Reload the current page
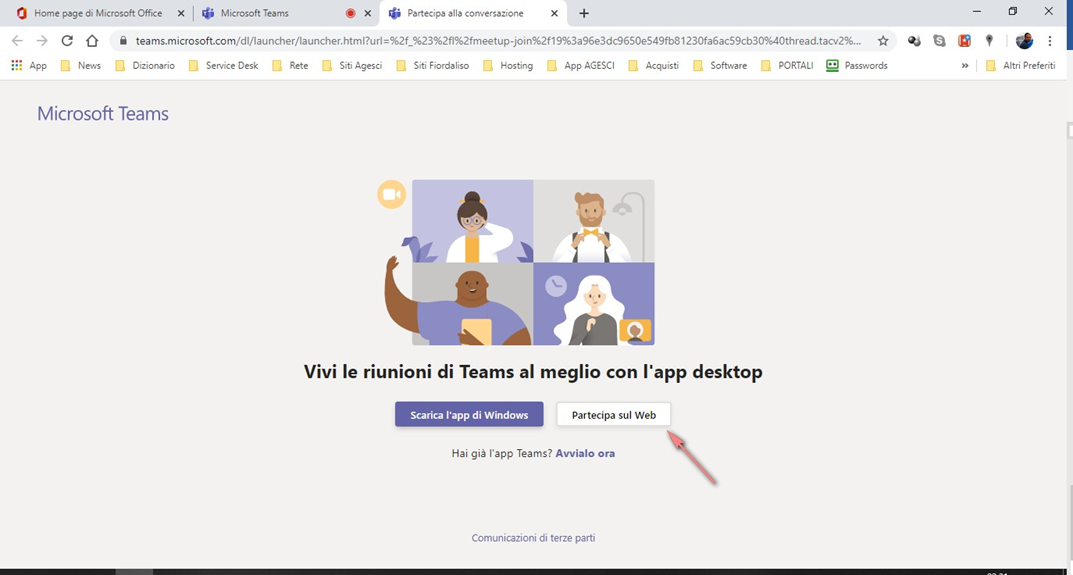Image resolution: width=1073 pixels, height=575 pixels. click(x=67, y=40)
